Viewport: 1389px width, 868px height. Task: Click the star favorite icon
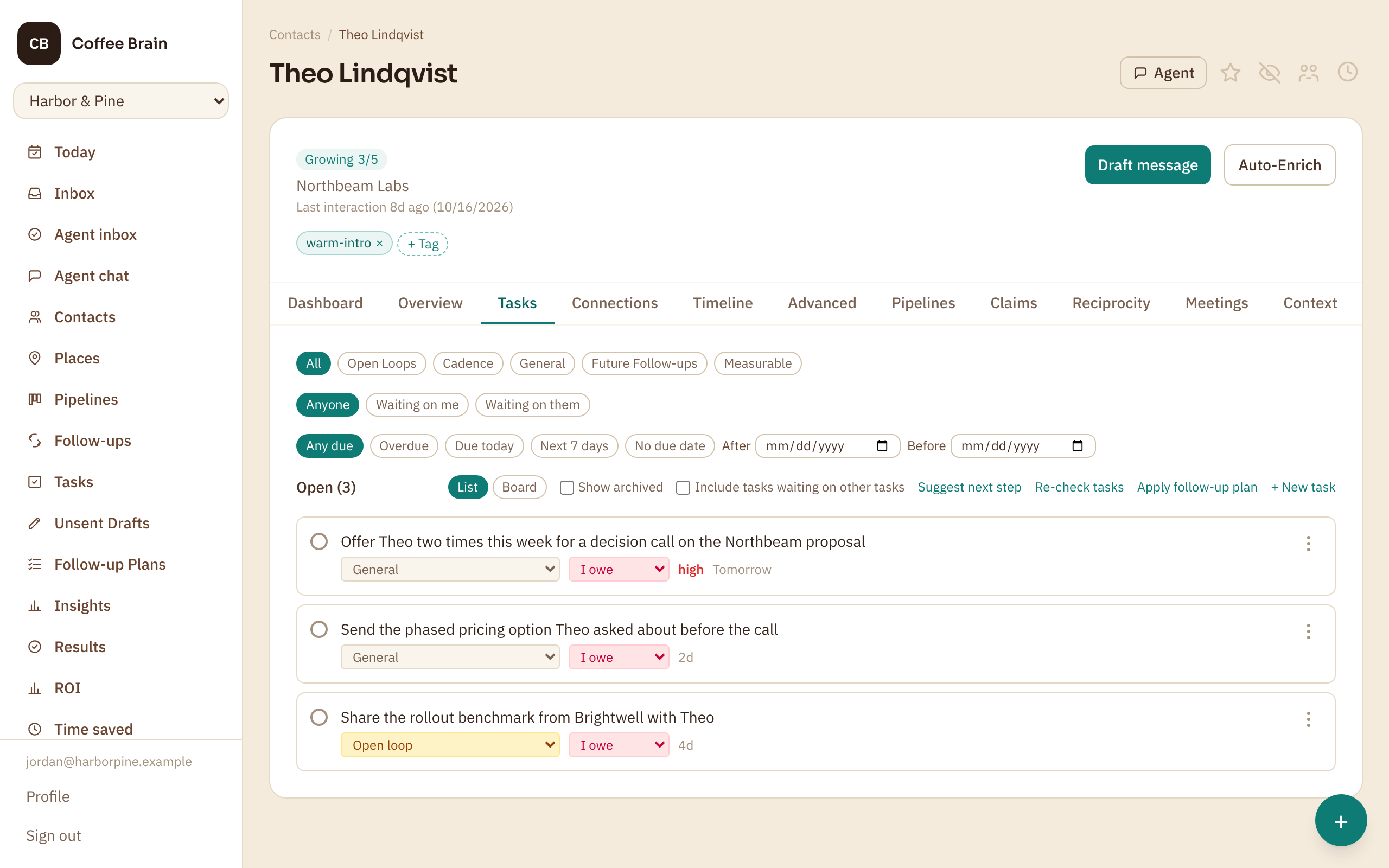(1230, 73)
